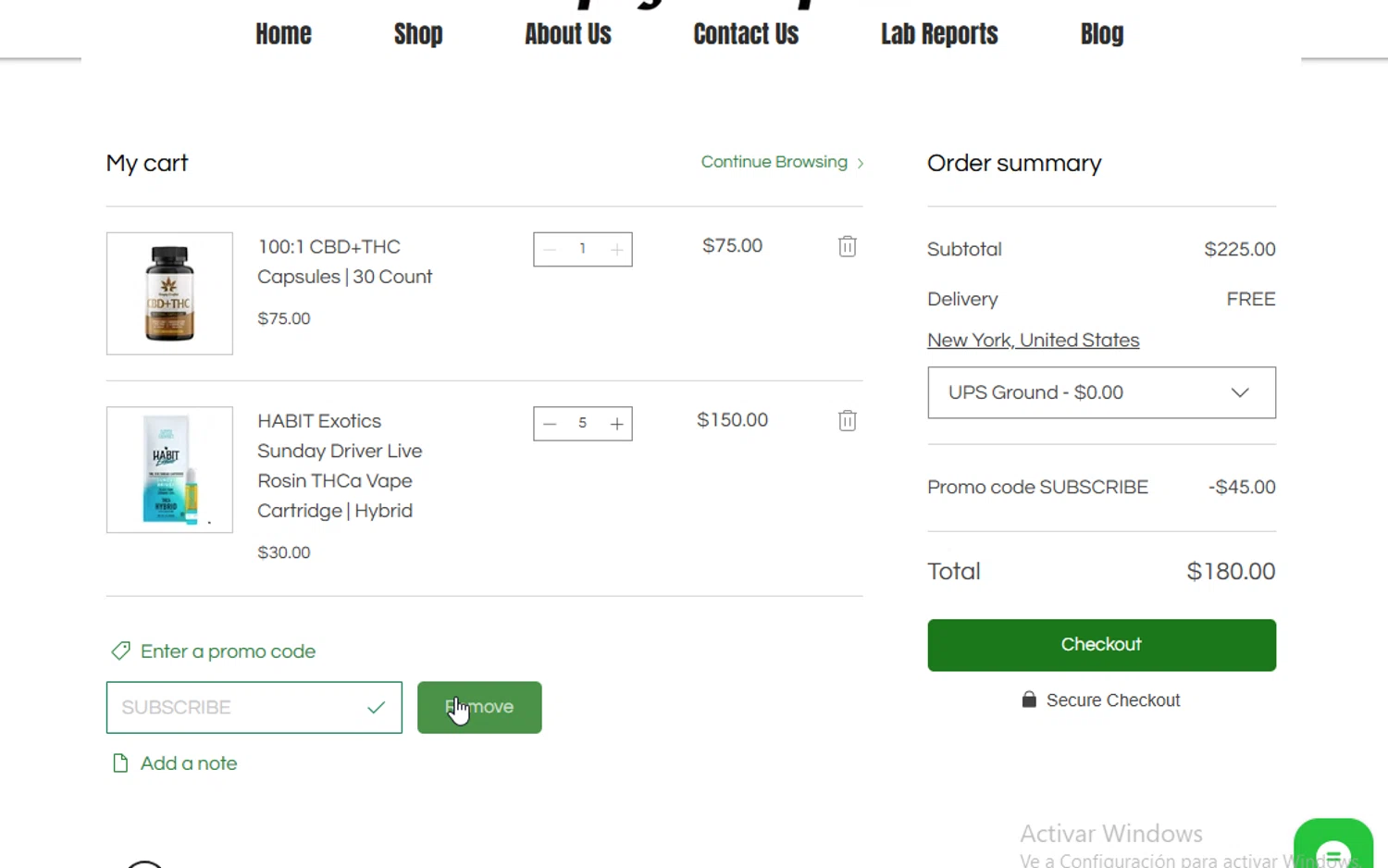Navigate to Contact Us
Image resolution: width=1388 pixels, height=868 pixels.
tap(746, 34)
